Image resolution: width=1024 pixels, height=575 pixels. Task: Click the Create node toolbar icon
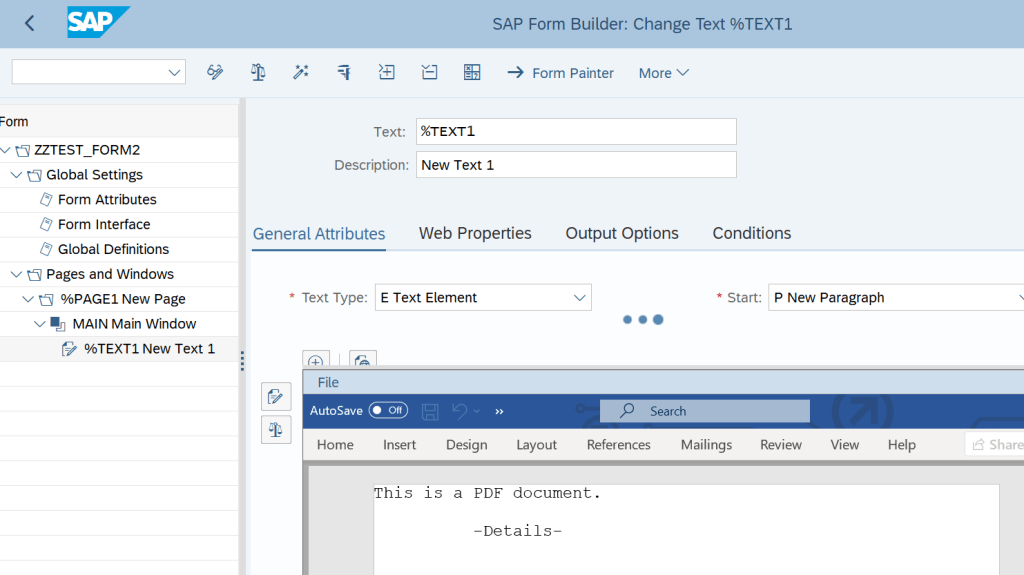386,72
